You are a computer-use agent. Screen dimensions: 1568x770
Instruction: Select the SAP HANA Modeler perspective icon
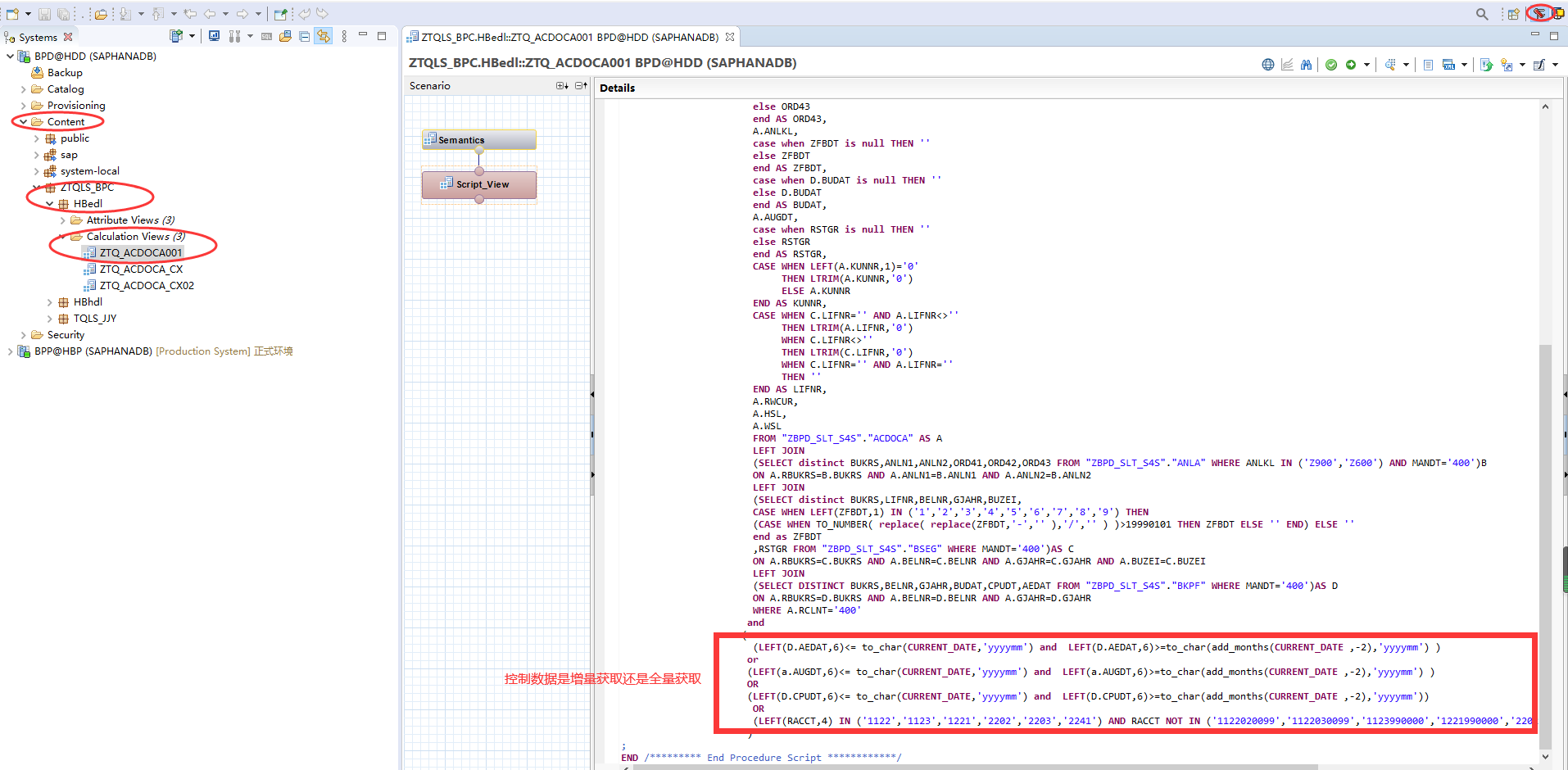1539,13
